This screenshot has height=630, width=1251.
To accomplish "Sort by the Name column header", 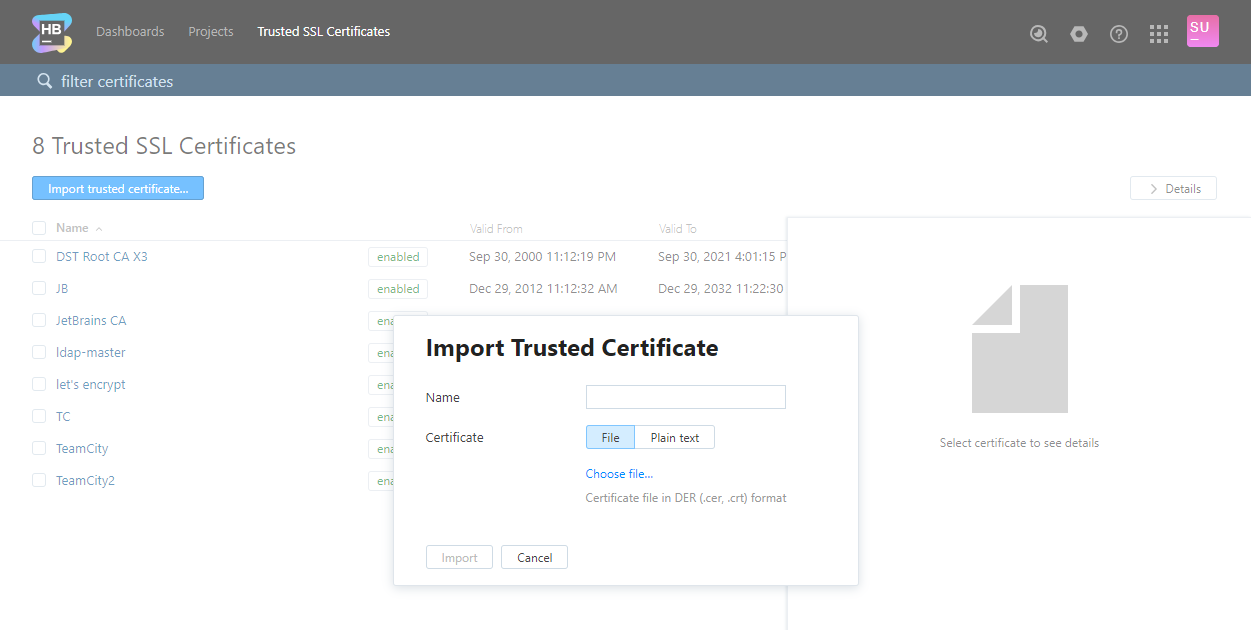I will click(x=72, y=228).
